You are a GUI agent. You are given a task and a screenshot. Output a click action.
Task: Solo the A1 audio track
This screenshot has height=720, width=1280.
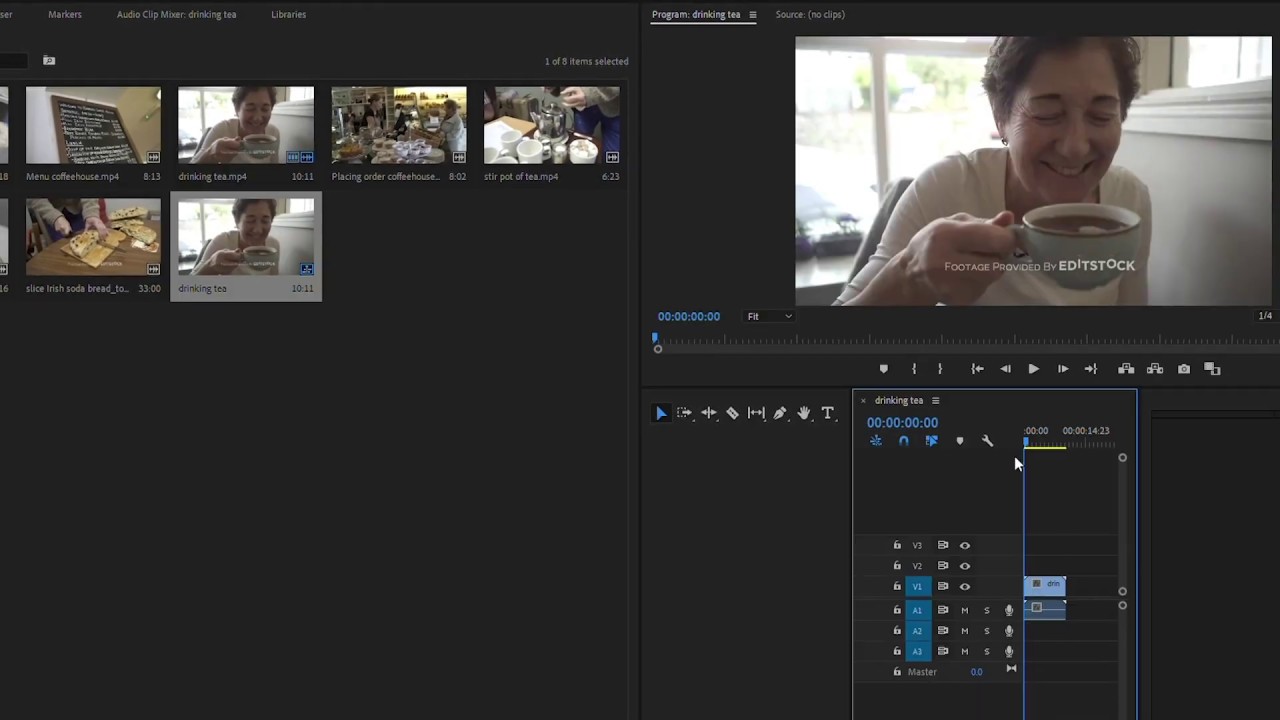(x=987, y=610)
